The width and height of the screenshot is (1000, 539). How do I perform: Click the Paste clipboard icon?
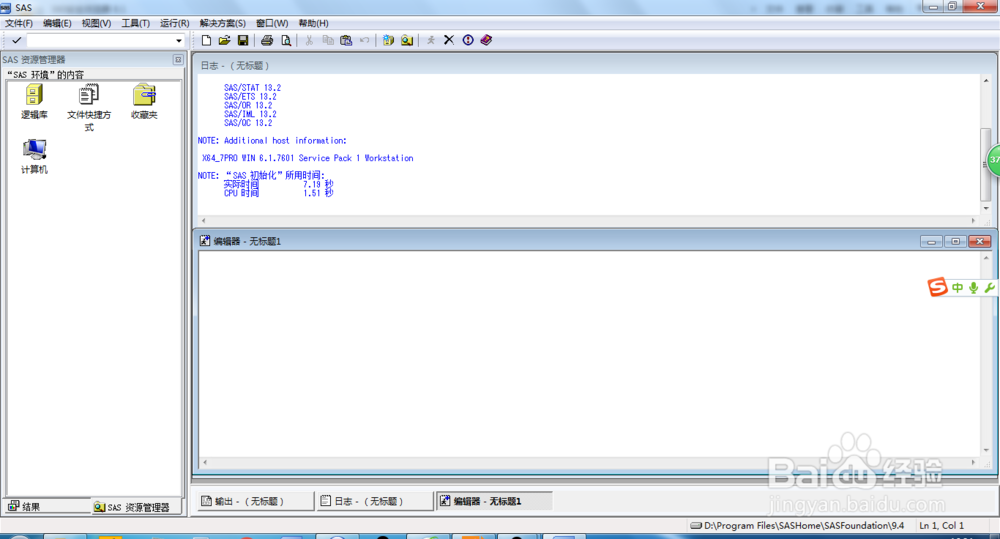(346, 40)
